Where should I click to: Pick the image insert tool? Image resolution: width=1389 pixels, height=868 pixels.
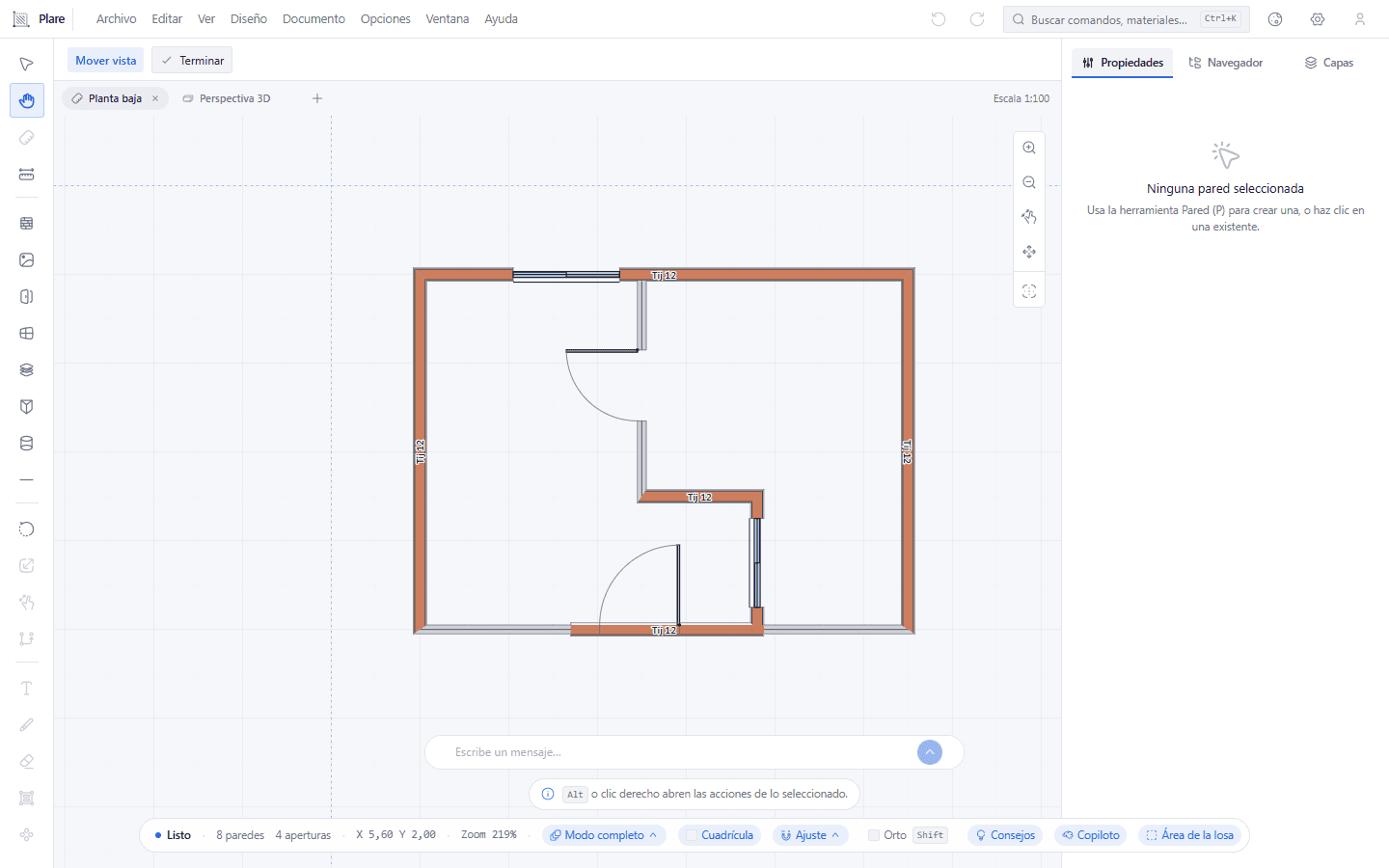(x=27, y=259)
